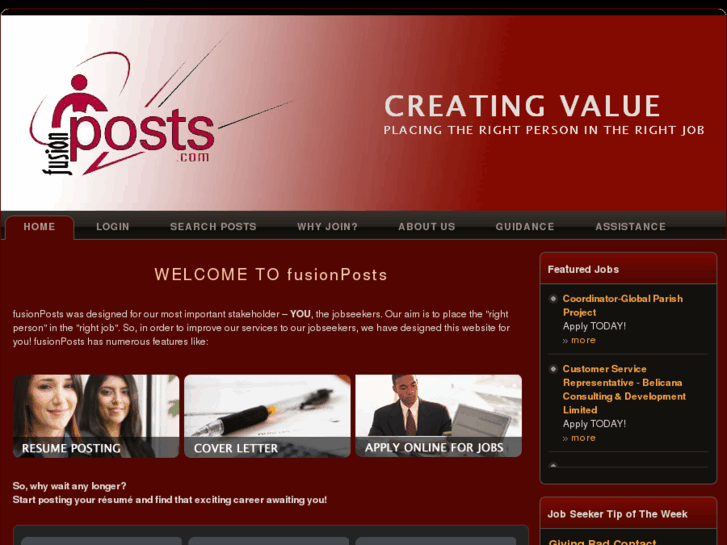727x545 pixels.
Task: Click the Featured Jobs panel header
Action: coord(628,269)
